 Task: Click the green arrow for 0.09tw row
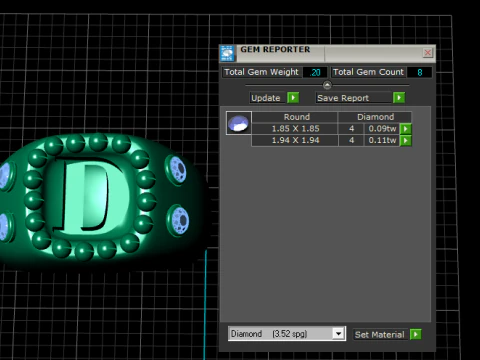tap(406, 129)
